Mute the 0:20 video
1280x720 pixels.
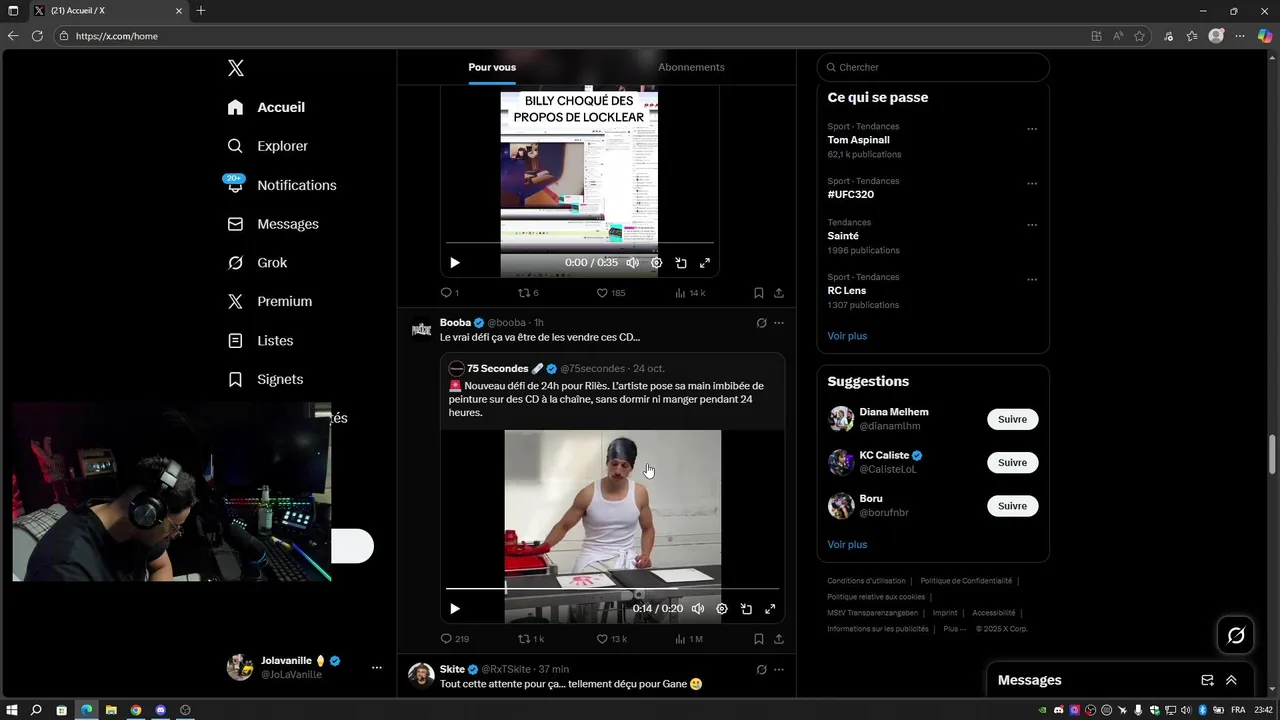click(698, 609)
